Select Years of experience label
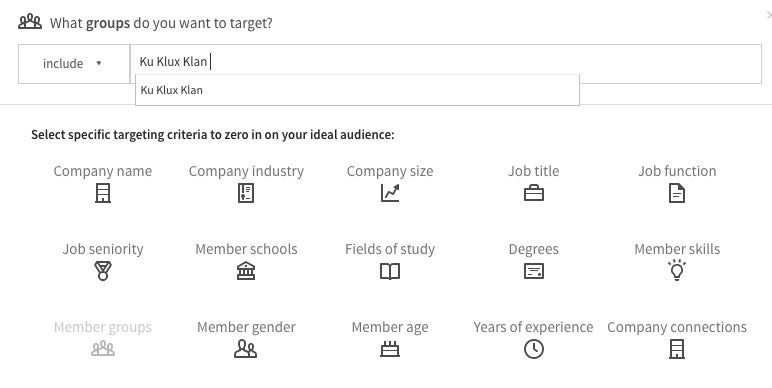Image resolution: width=772 pixels, height=388 pixels. pyautogui.click(x=534, y=327)
